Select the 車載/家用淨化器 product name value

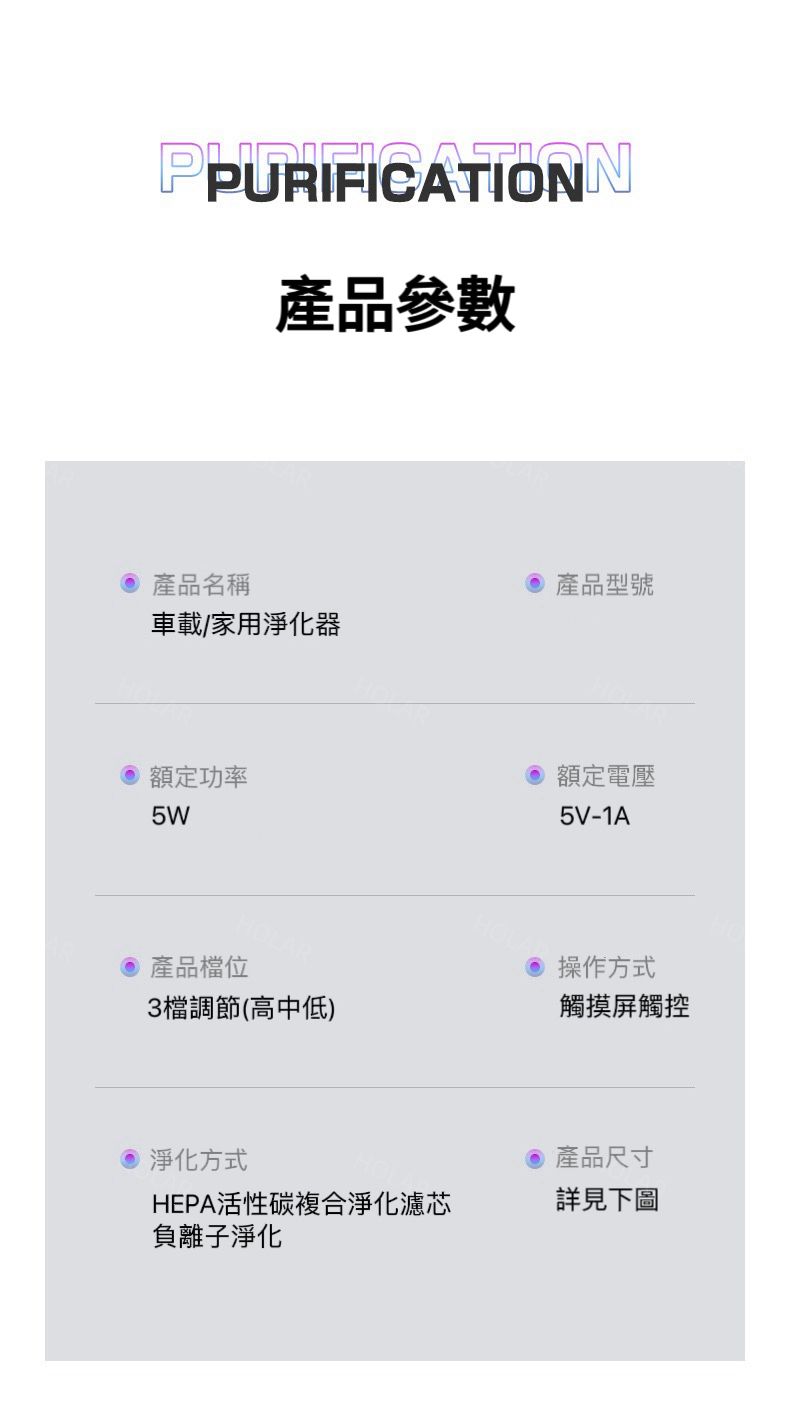[x=245, y=625]
